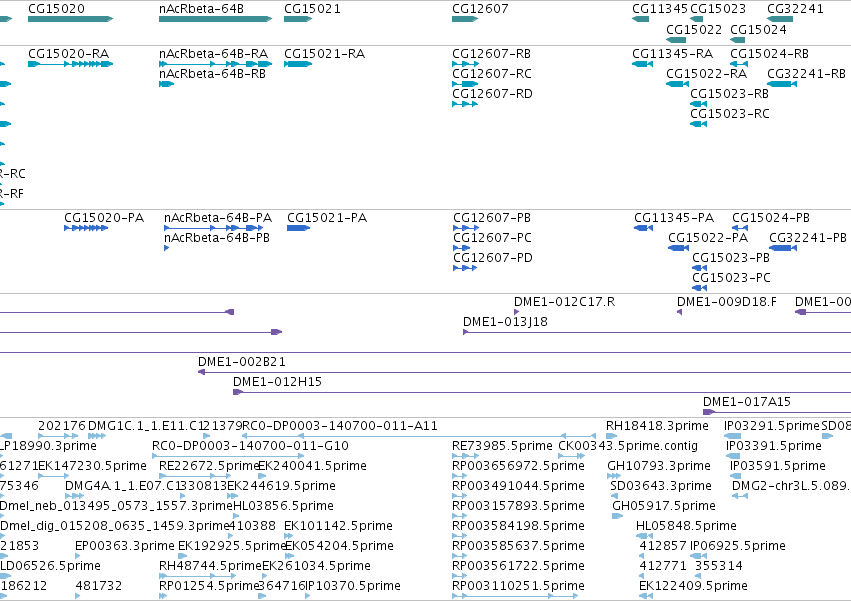
Task: Click EST RP003561722.5prime
Action: pos(459,577)
